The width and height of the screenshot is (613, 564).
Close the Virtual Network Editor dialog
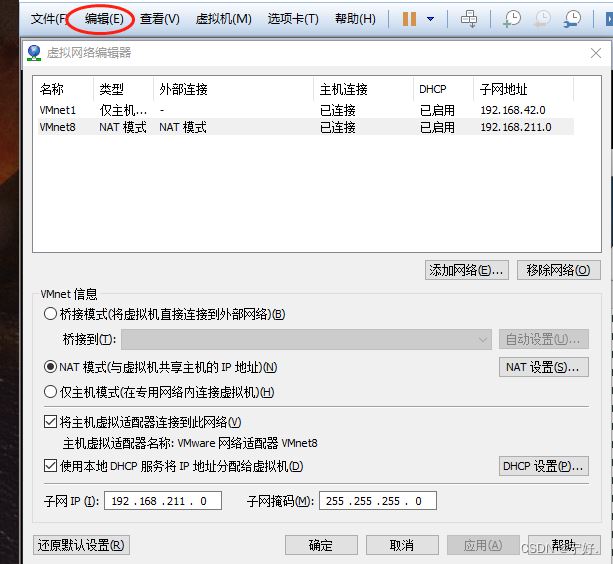tap(596, 53)
